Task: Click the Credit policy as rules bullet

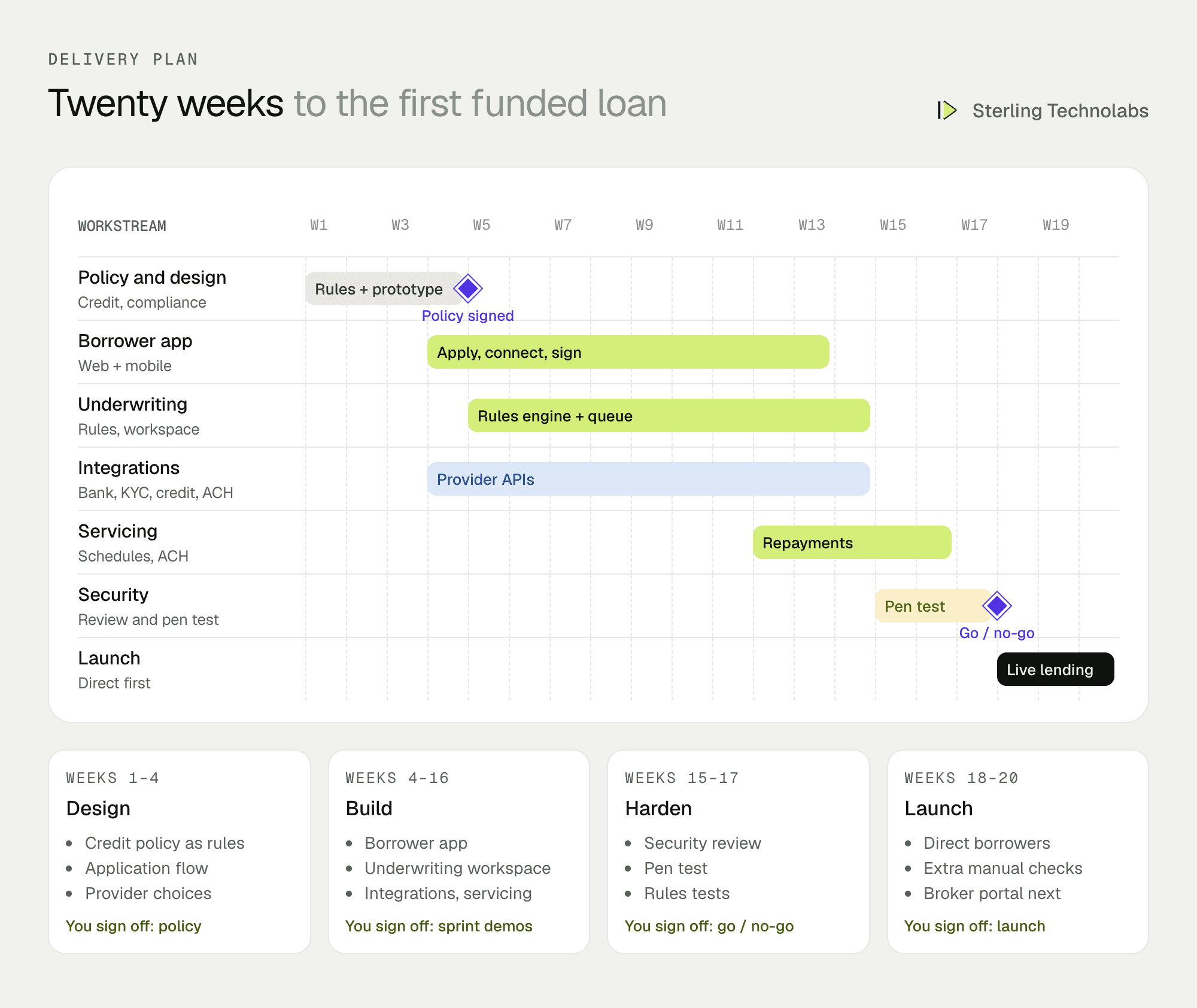Action: (165, 843)
